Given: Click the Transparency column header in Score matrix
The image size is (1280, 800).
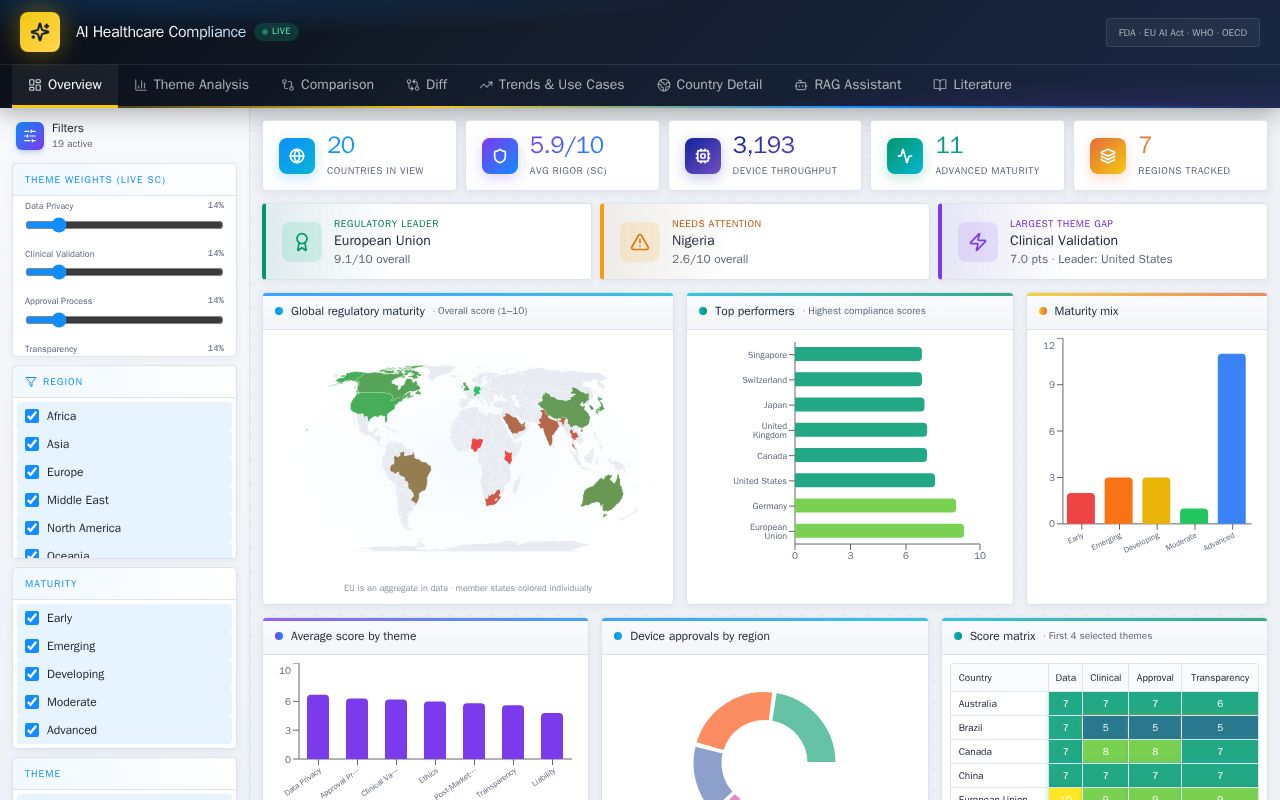Looking at the screenshot, I should click(x=1220, y=678).
